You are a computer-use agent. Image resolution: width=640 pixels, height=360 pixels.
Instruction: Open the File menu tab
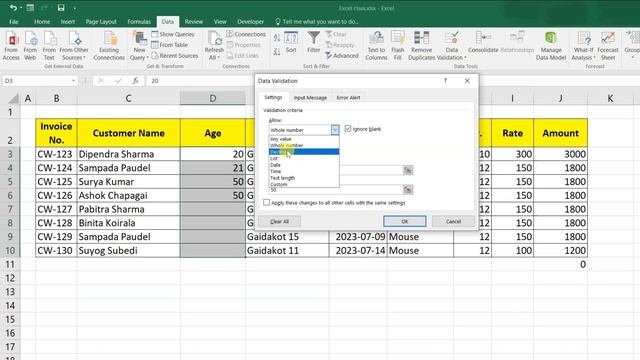tap(13, 22)
